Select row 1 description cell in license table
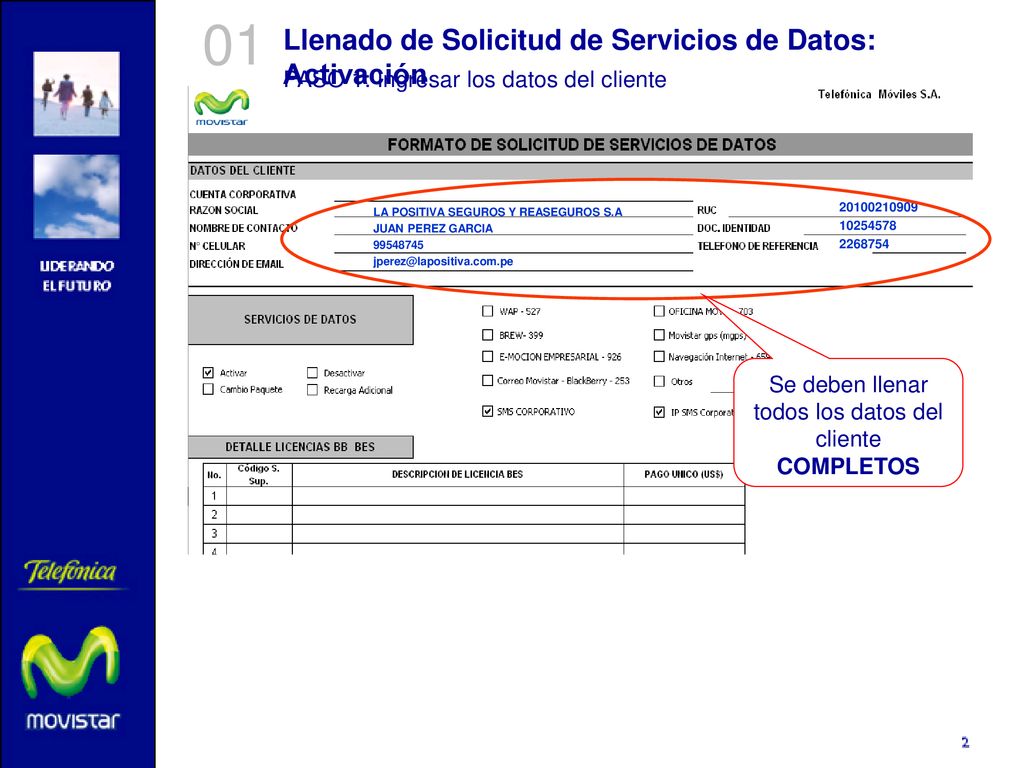 pyautogui.click(x=457, y=496)
